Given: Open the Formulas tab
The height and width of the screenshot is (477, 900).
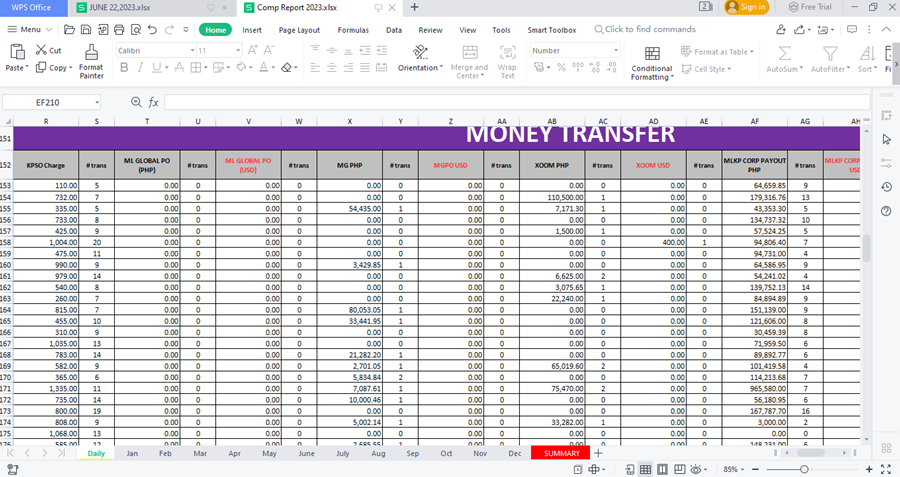Looking at the screenshot, I should (353, 30).
